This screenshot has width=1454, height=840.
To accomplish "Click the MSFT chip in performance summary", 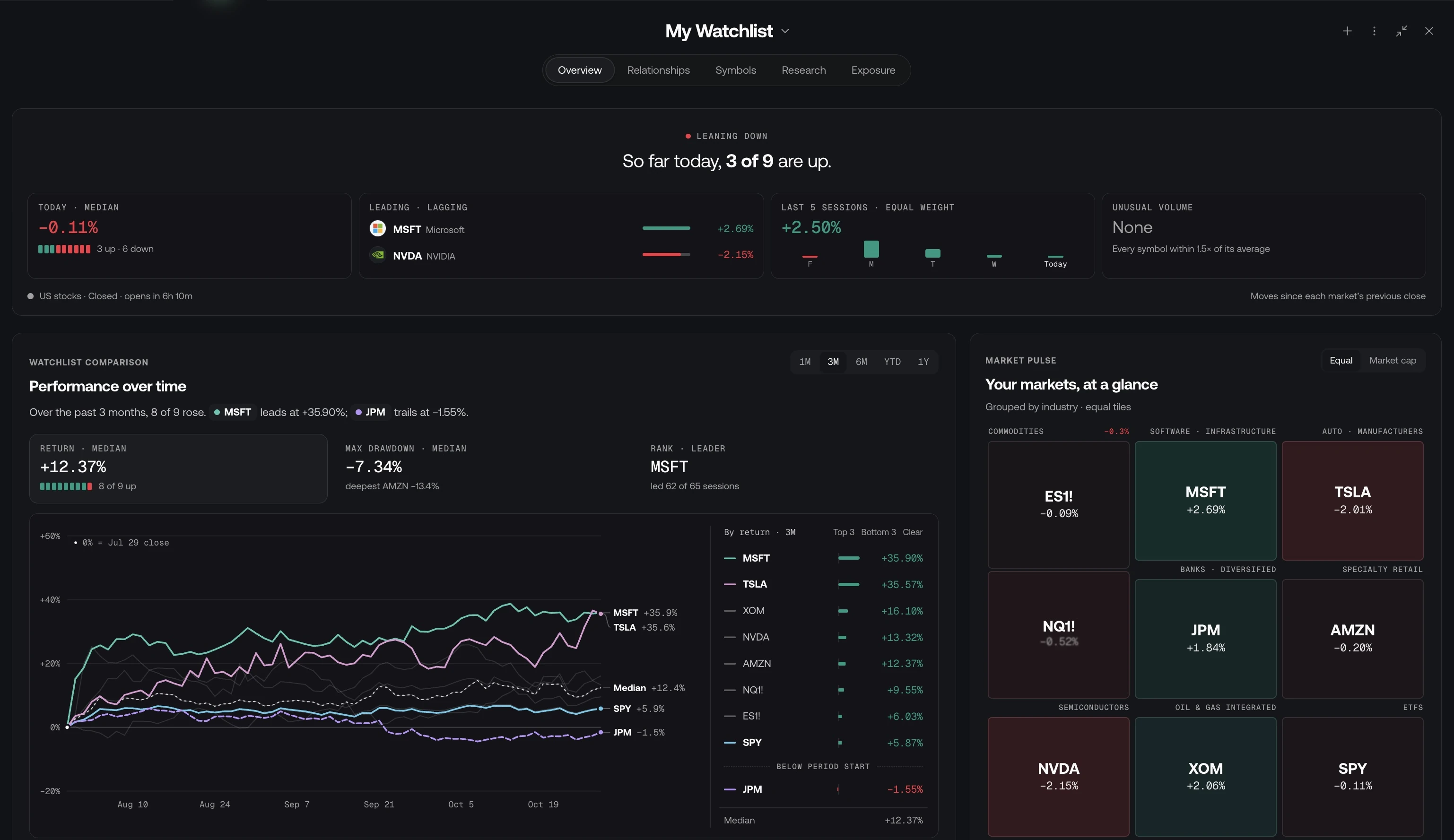I will click(x=233, y=413).
